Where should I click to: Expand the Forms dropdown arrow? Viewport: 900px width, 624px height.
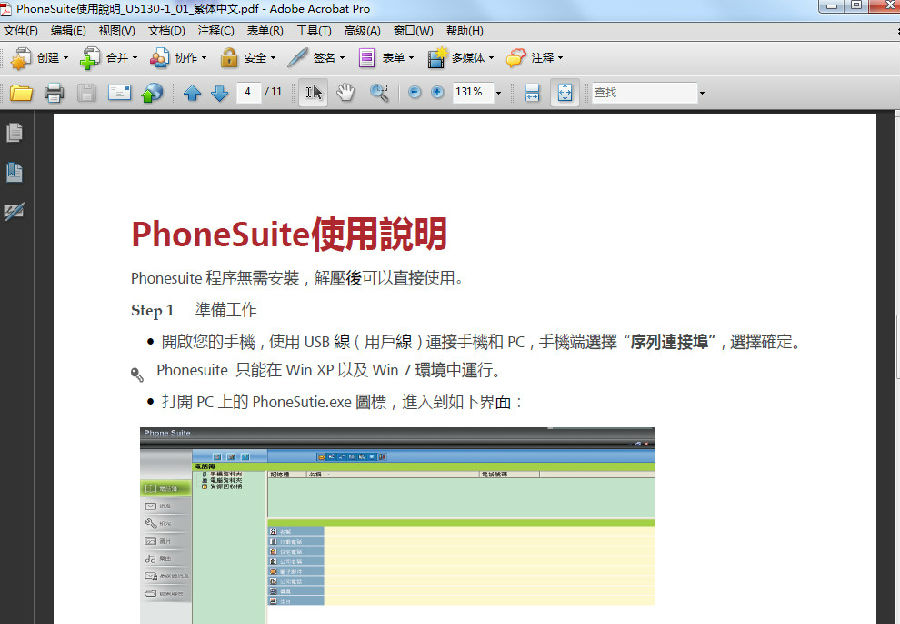(x=412, y=57)
